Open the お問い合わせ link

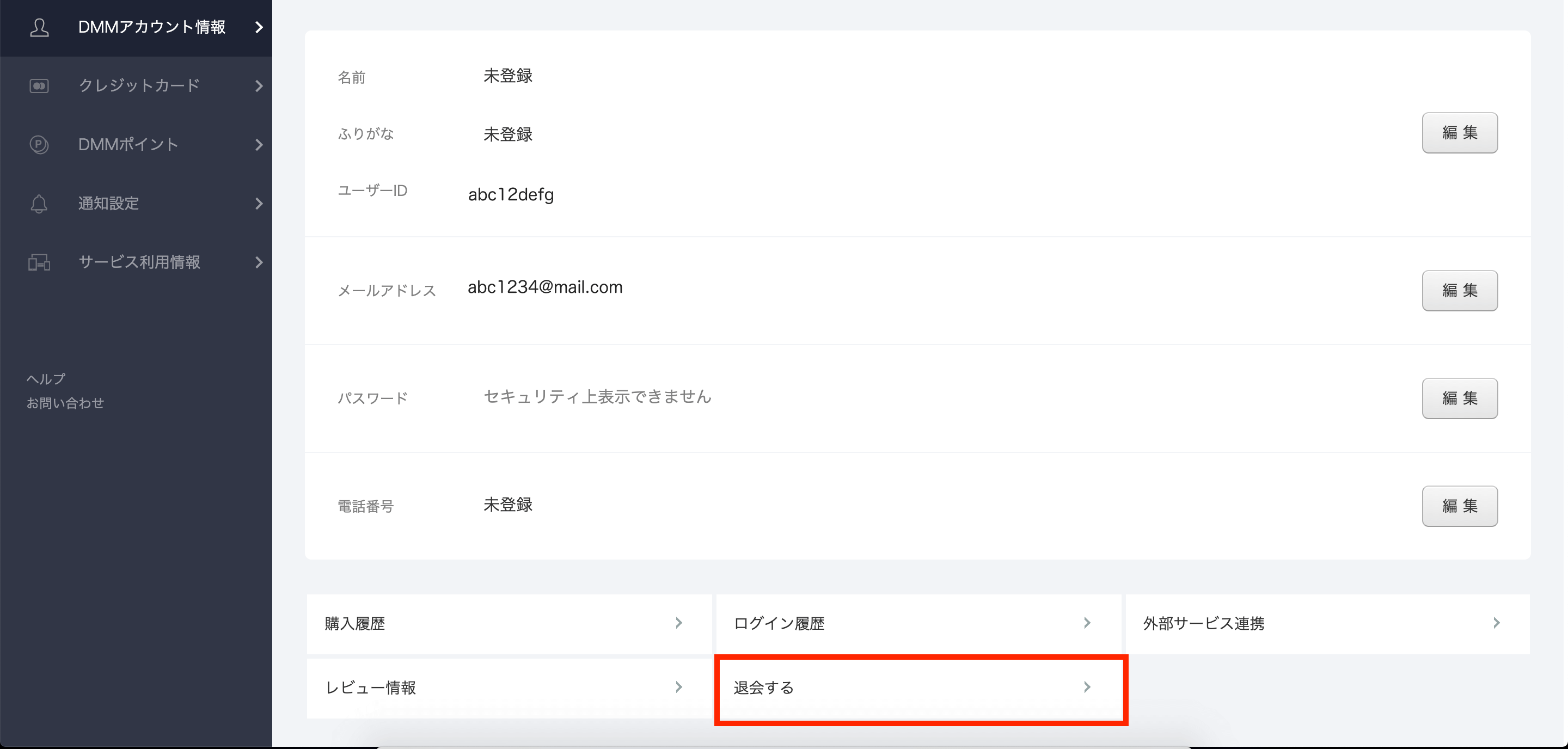coord(65,403)
